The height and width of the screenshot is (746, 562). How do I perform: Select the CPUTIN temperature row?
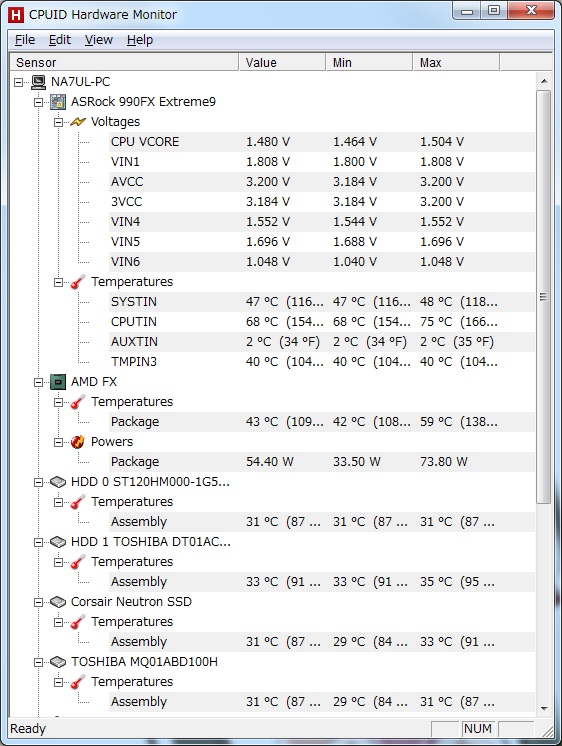point(322,322)
